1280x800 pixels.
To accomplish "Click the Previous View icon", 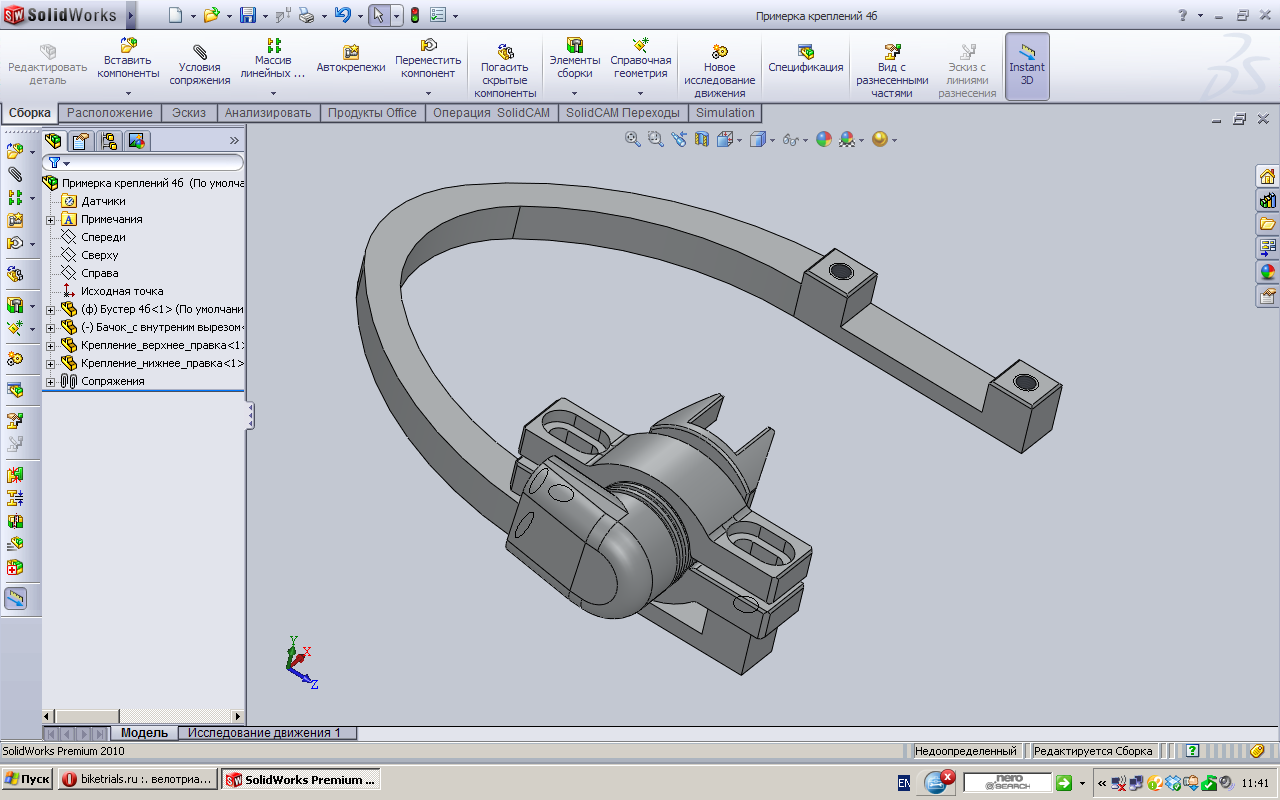I will pyautogui.click(x=679, y=140).
